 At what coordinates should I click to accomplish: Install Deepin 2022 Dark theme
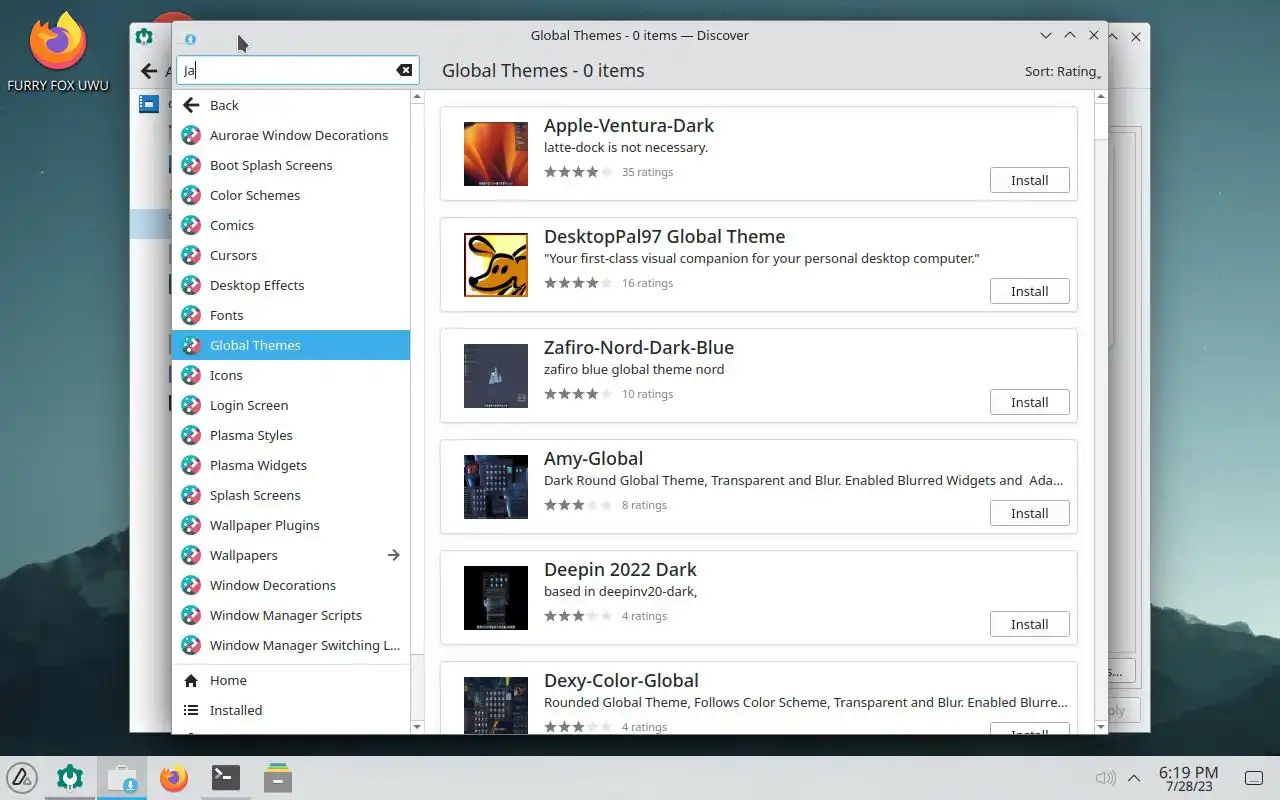[1029, 624]
